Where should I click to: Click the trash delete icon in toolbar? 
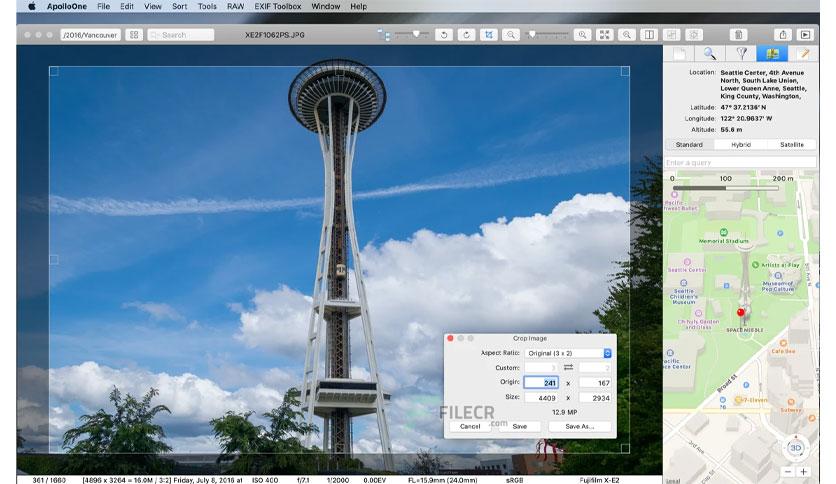(738, 35)
